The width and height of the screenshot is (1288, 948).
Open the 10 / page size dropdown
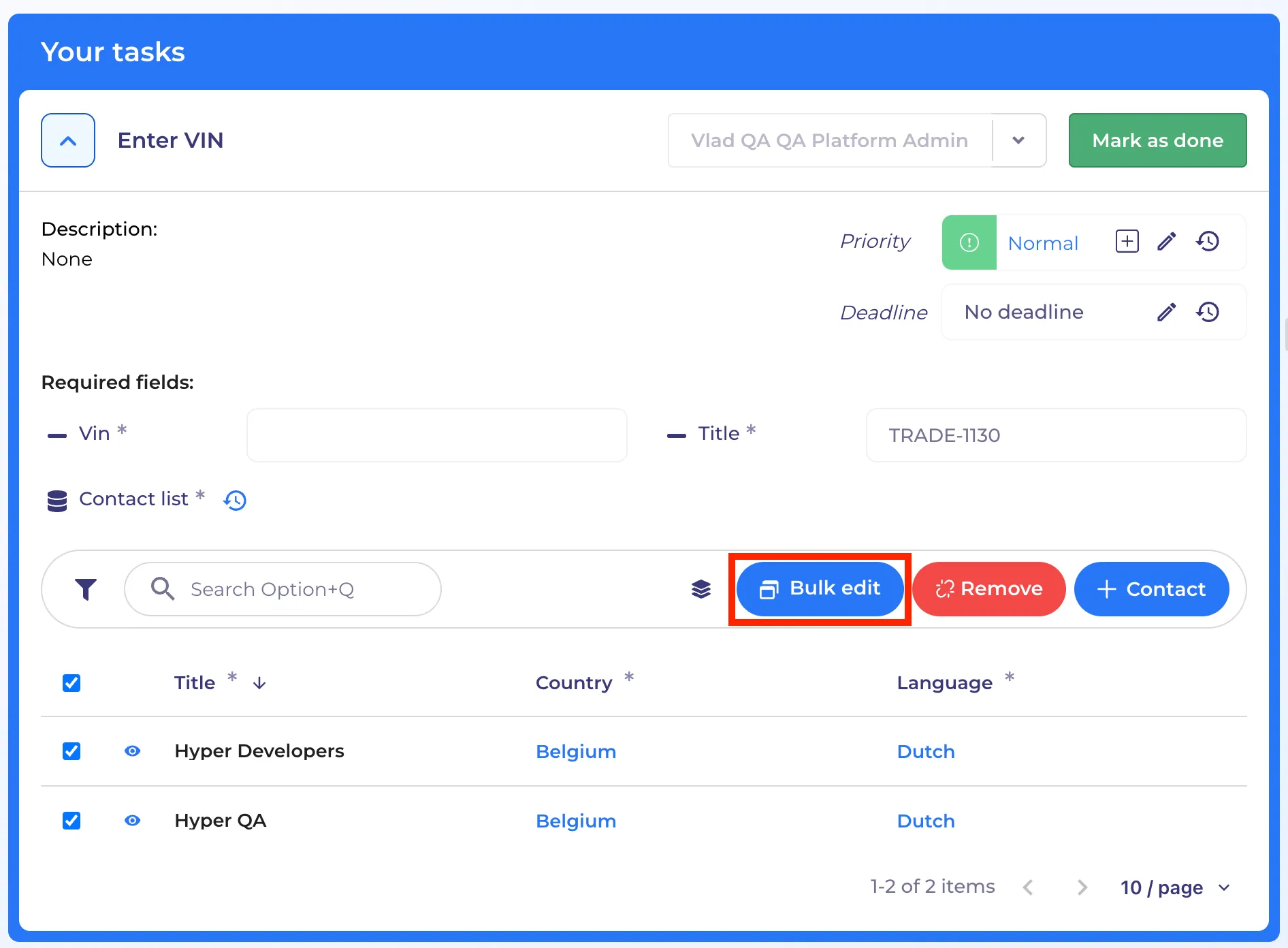[x=1175, y=887]
